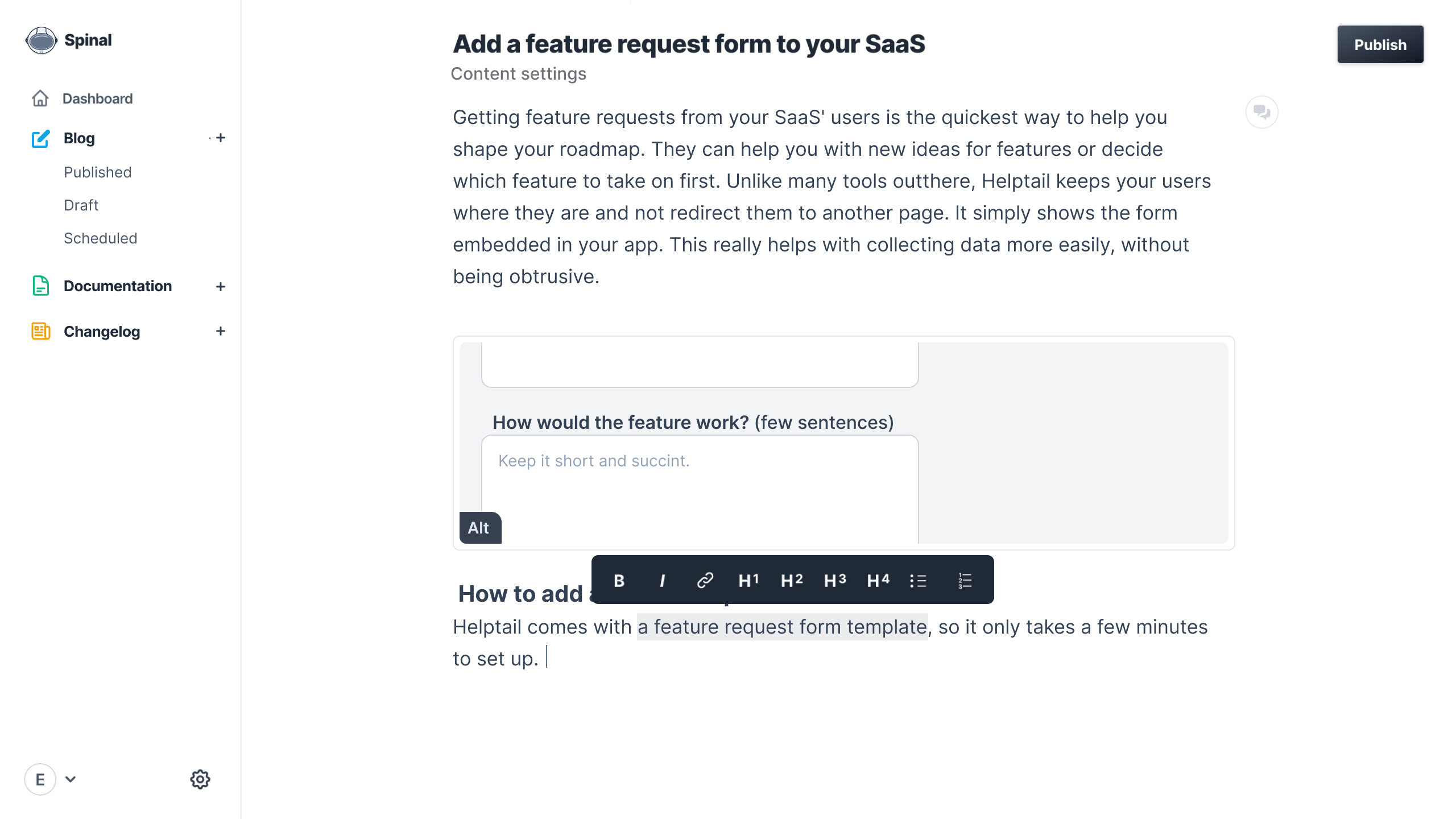View Published blog posts

coord(98,172)
